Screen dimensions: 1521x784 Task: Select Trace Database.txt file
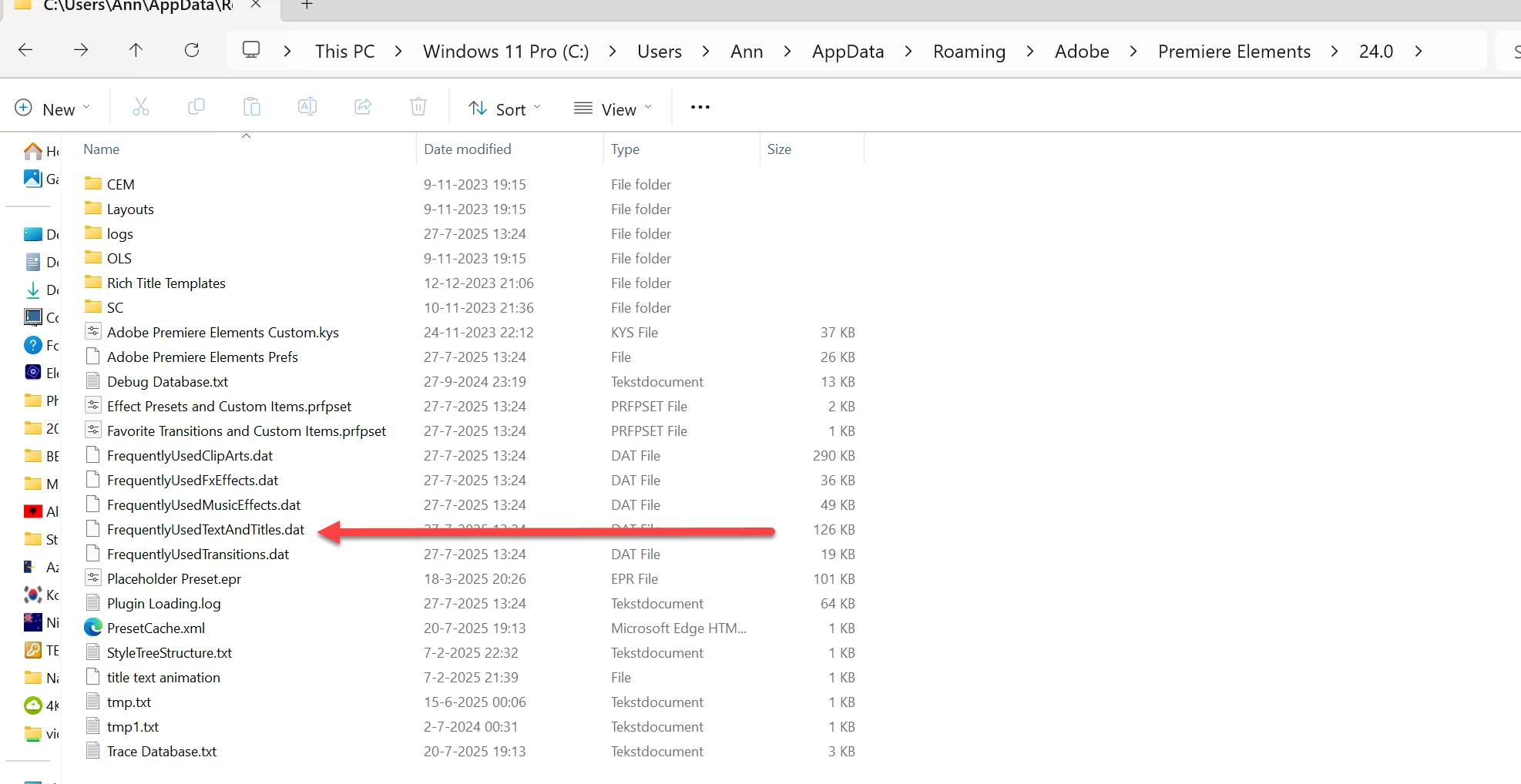162,751
